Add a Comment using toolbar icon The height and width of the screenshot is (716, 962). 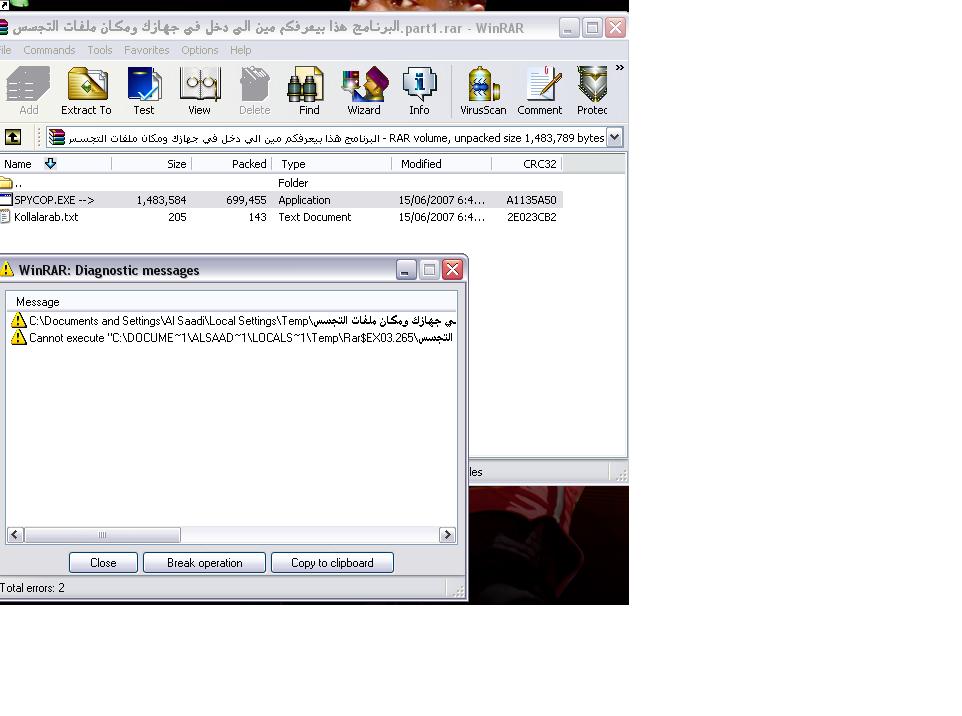(x=540, y=91)
